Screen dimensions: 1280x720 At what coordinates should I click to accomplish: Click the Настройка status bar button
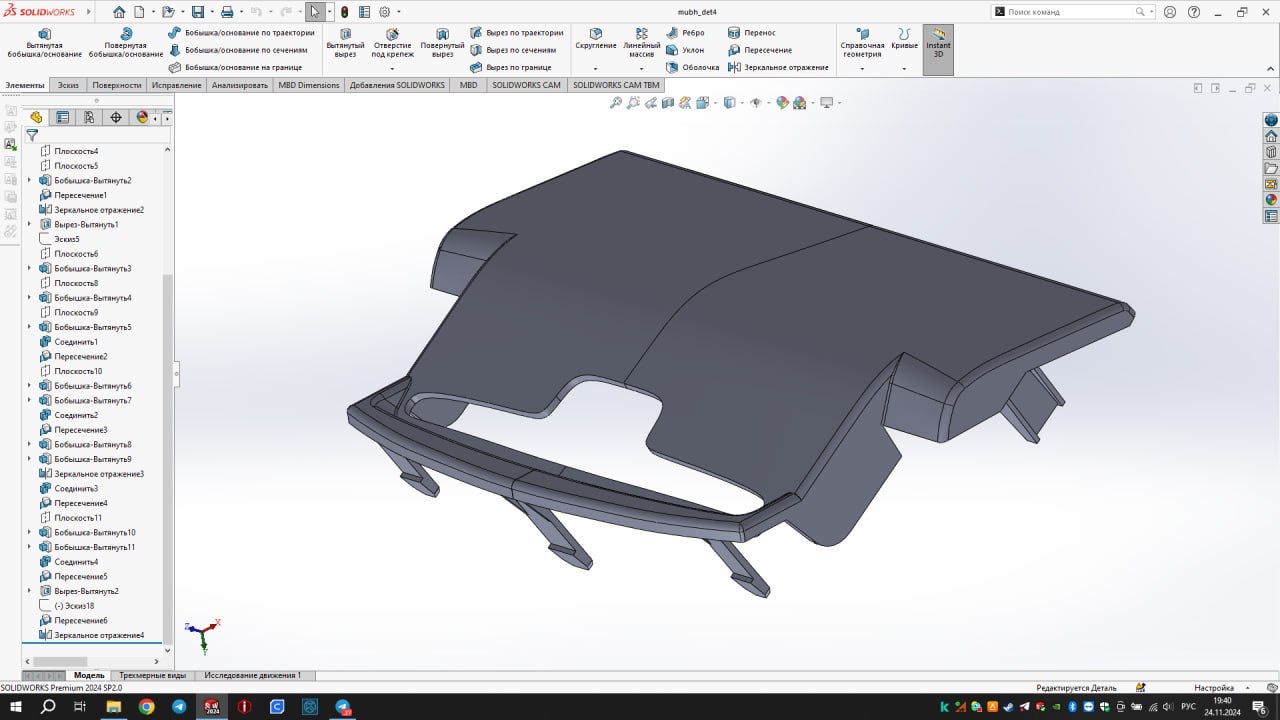click(x=1214, y=688)
